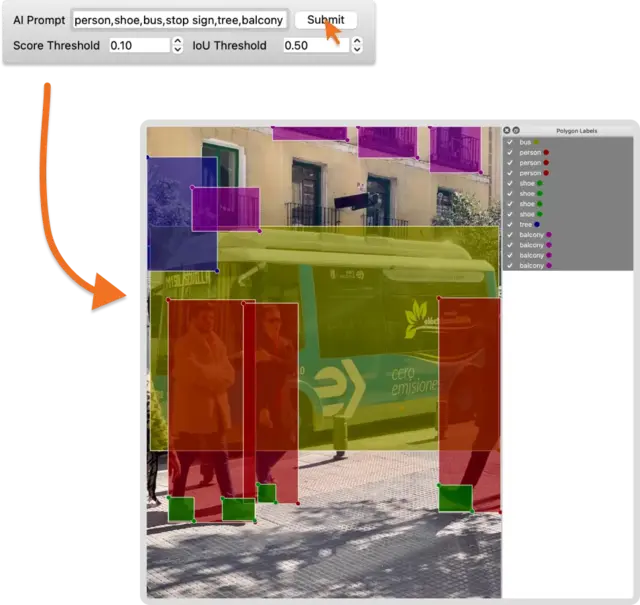The height and width of the screenshot is (605, 640).
Task: Click the Submit button
Action: point(326,20)
